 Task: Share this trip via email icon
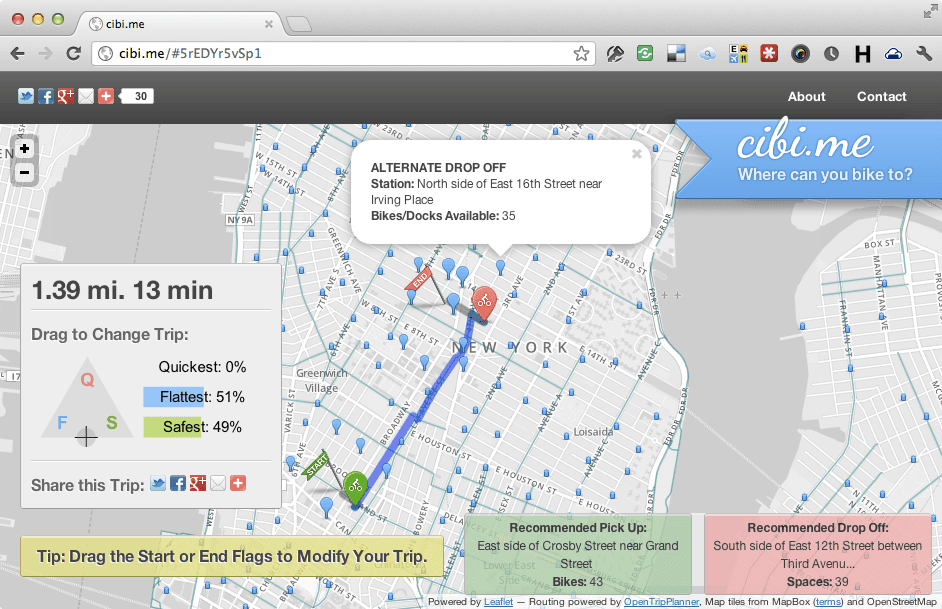218,484
